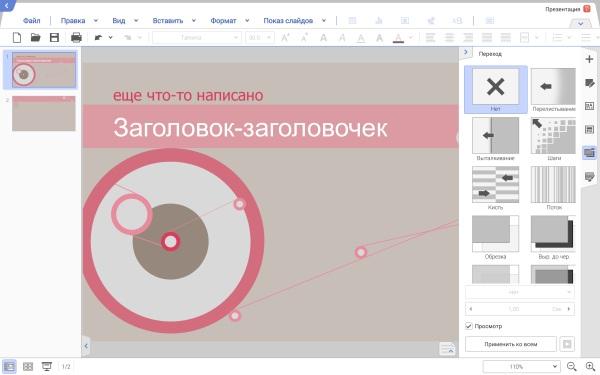Start presenter mode with the screen icon

(47, 367)
